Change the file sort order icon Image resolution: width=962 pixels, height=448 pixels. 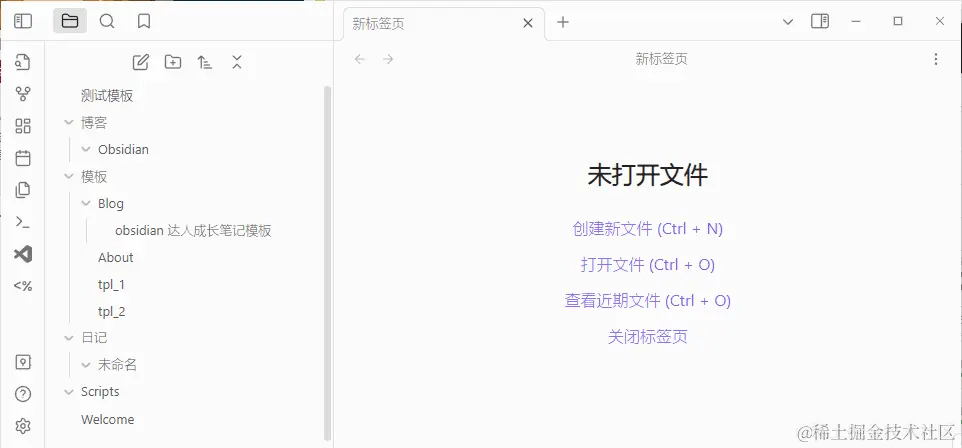(x=205, y=62)
